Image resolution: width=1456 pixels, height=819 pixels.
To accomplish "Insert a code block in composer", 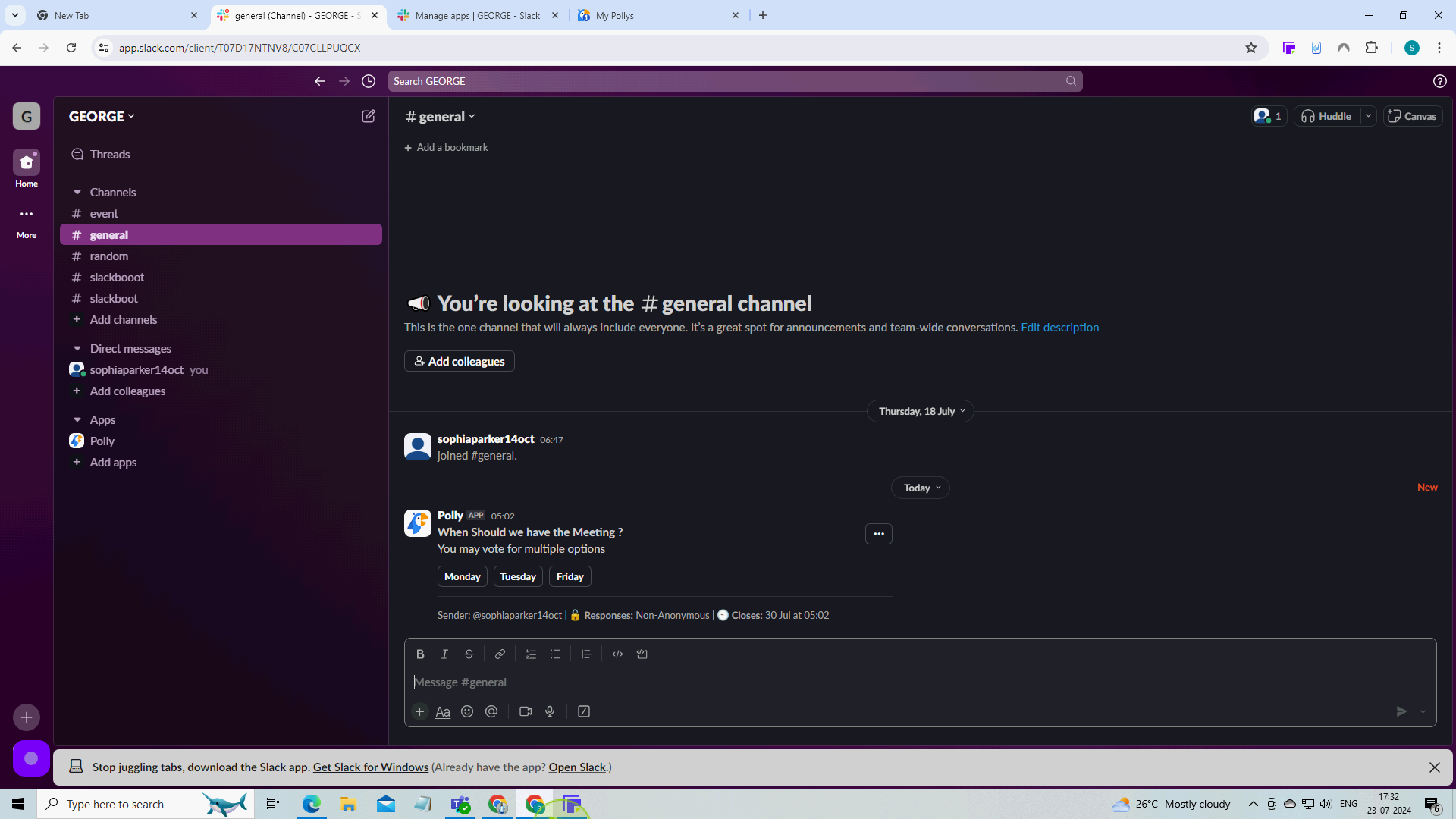I will (642, 654).
